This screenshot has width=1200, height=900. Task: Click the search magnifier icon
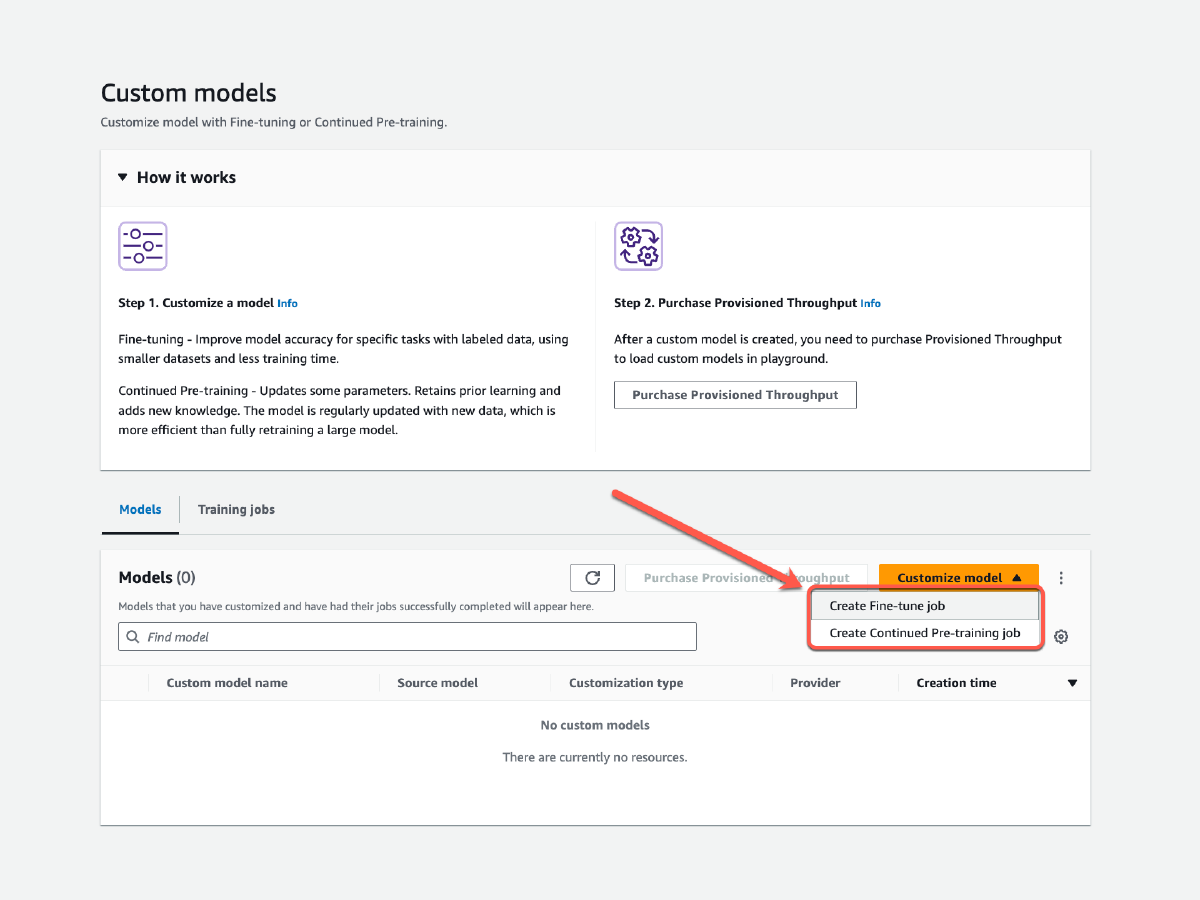(x=133, y=637)
